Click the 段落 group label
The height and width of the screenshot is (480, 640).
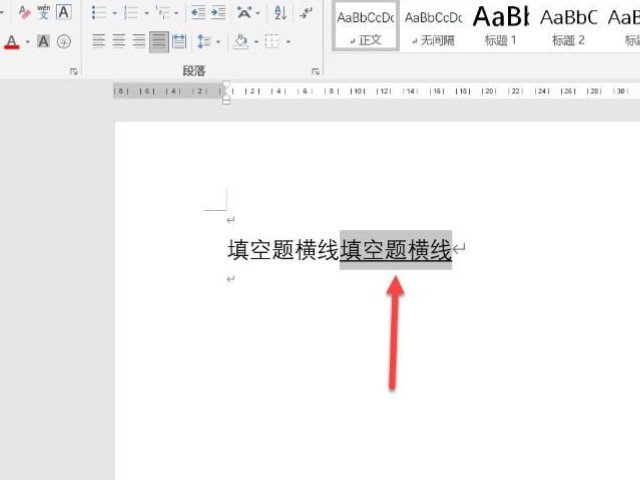(193, 71)
